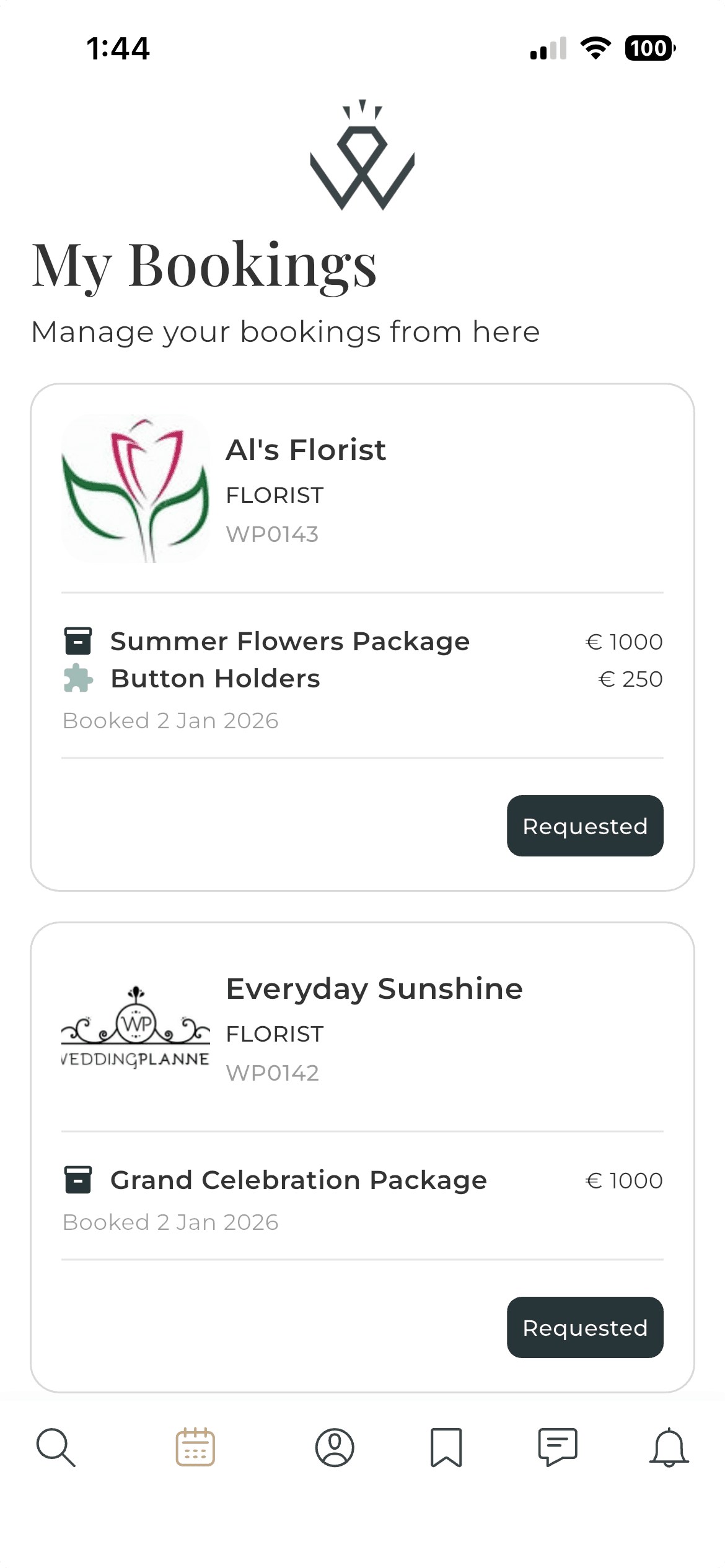The width and height of the screenshot is (725, 1568).
Task: Open the saved bookmarks tab icon
Action: [x=446, y=1447]
